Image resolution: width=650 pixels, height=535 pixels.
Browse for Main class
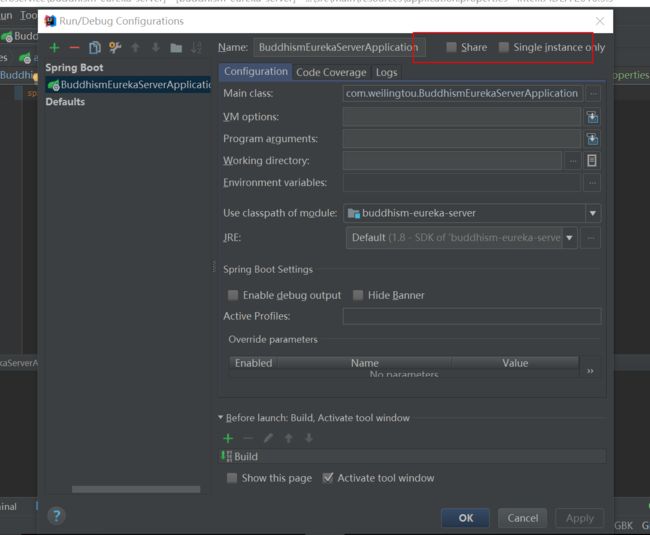[593, 94]
